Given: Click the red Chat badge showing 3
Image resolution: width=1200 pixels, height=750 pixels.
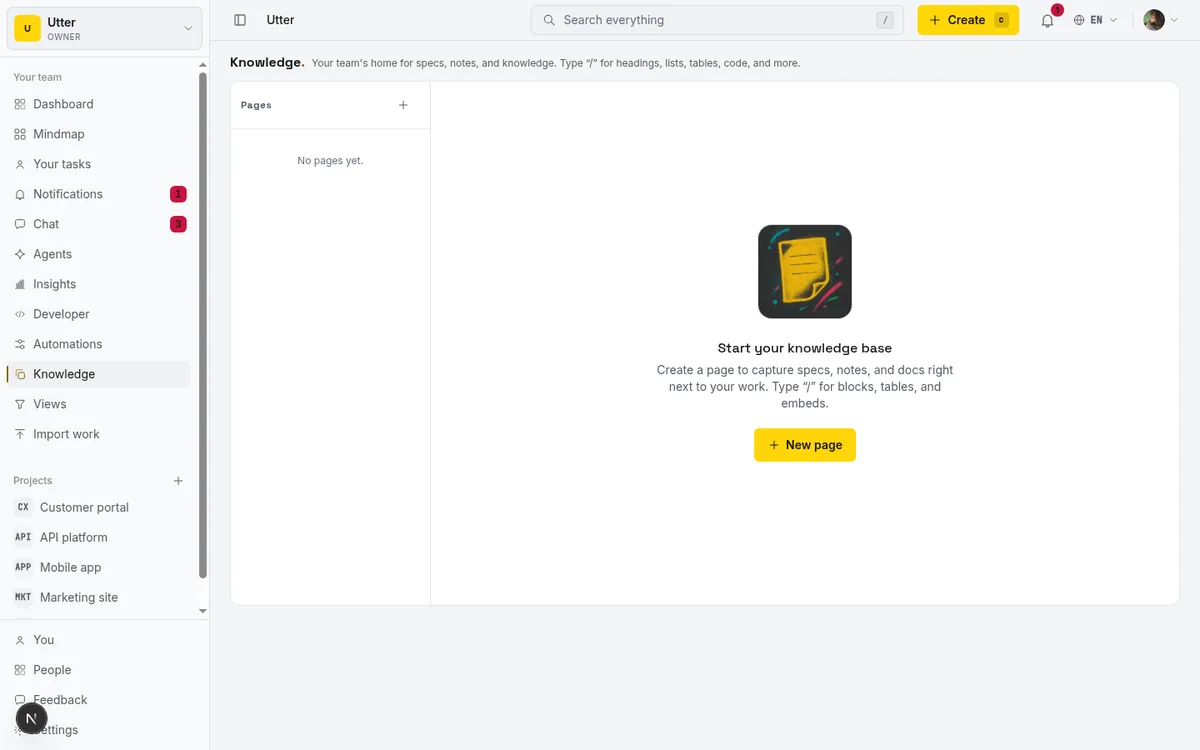Looking at the screenshot, I should pos(178,224).
